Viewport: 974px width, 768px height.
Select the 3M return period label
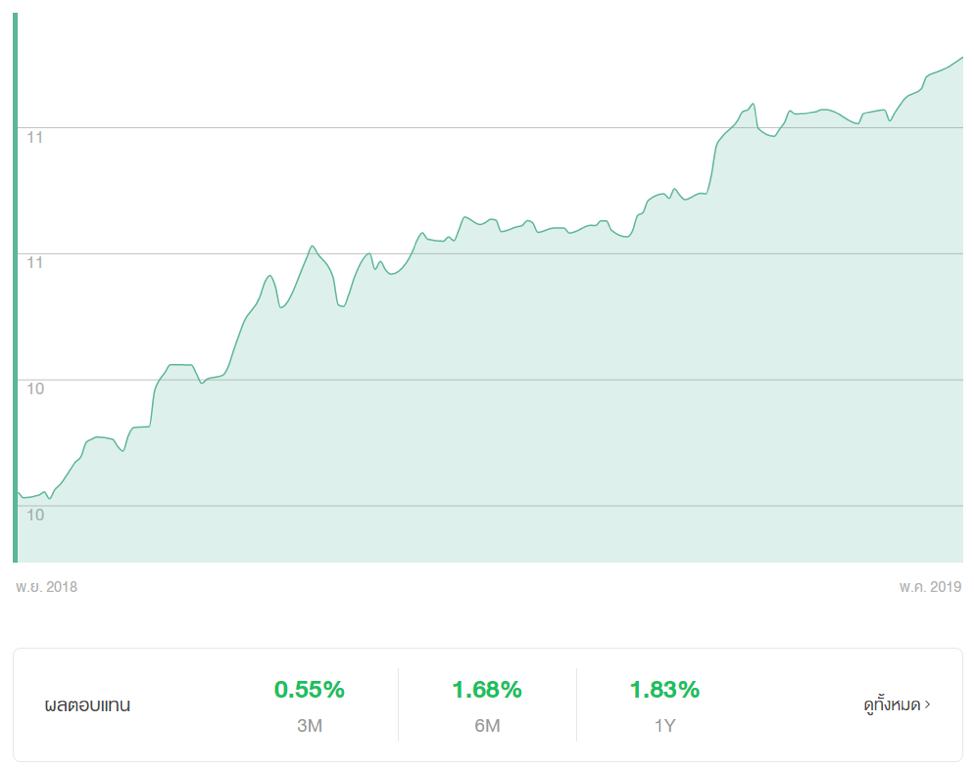coord(309,726)
